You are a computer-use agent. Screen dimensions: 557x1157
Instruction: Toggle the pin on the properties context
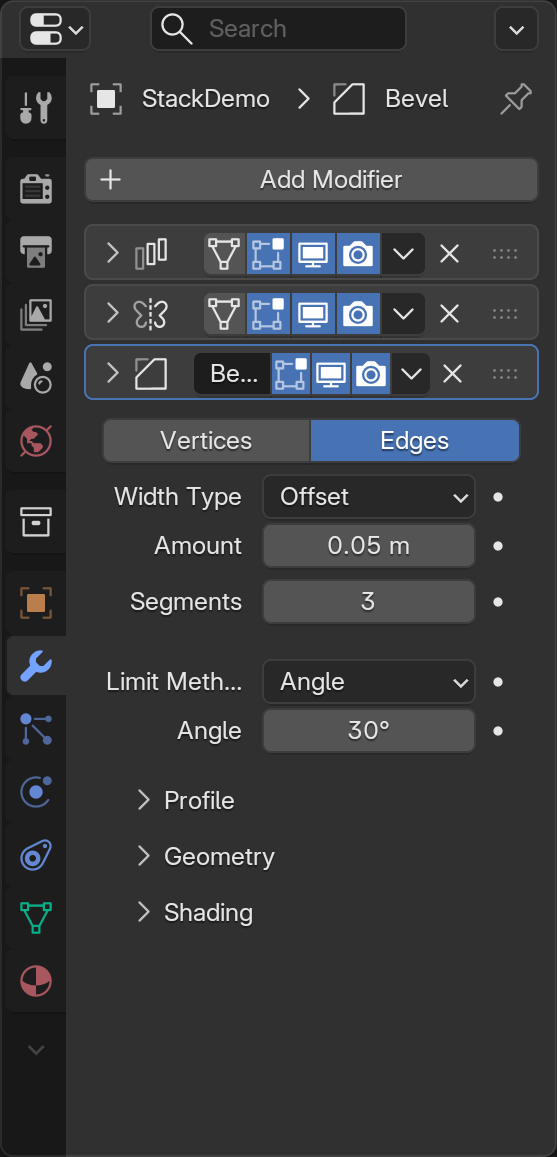coord(516,100)
